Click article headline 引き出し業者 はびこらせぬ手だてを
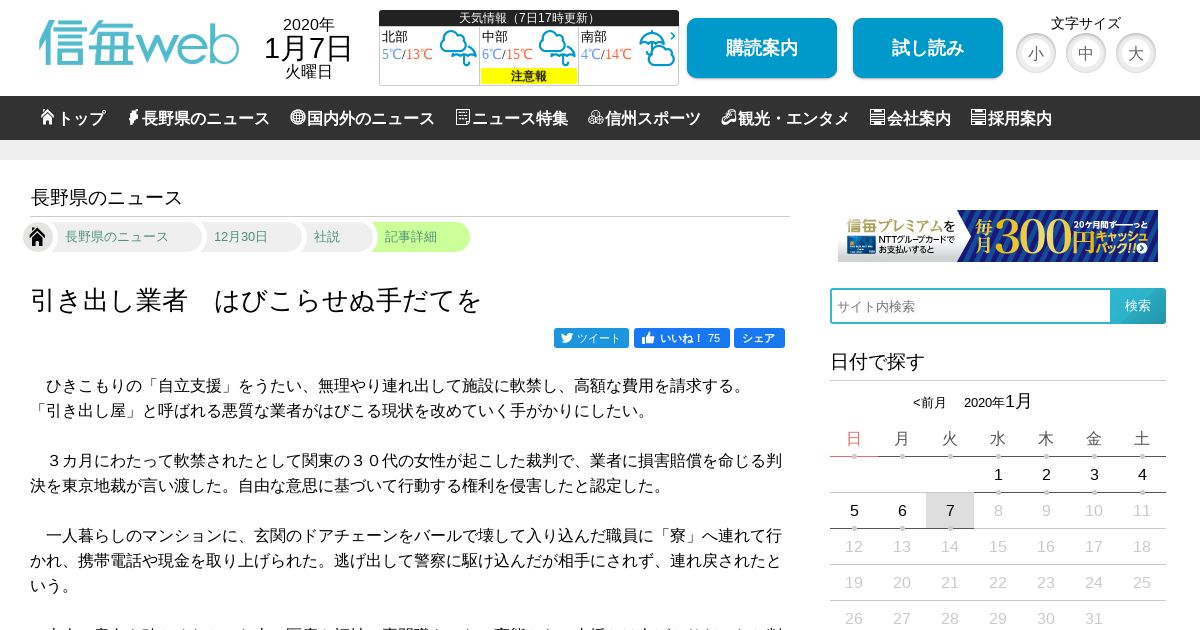Screen dimensions: 1200x630 [x=257, y=300]
